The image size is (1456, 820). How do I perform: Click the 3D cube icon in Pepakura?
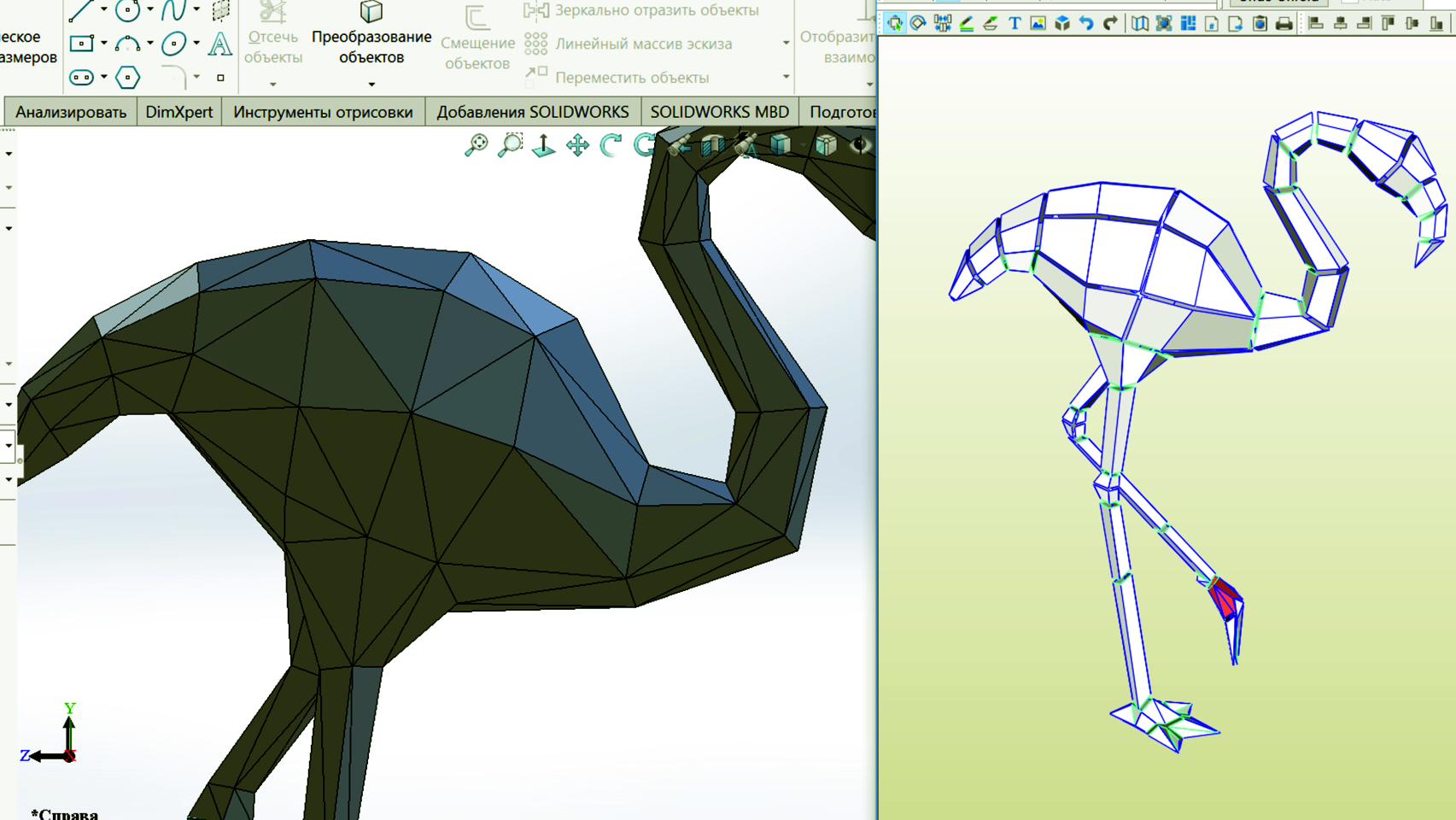1061,23
